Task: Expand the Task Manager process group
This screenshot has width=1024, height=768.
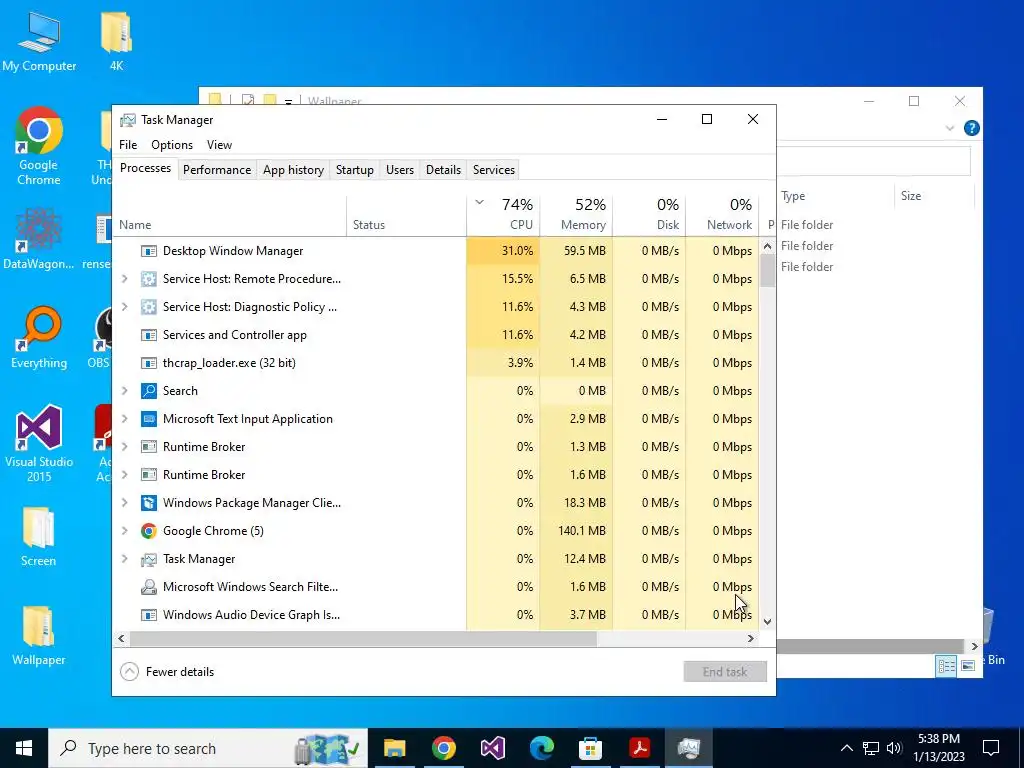Action: 125,559
